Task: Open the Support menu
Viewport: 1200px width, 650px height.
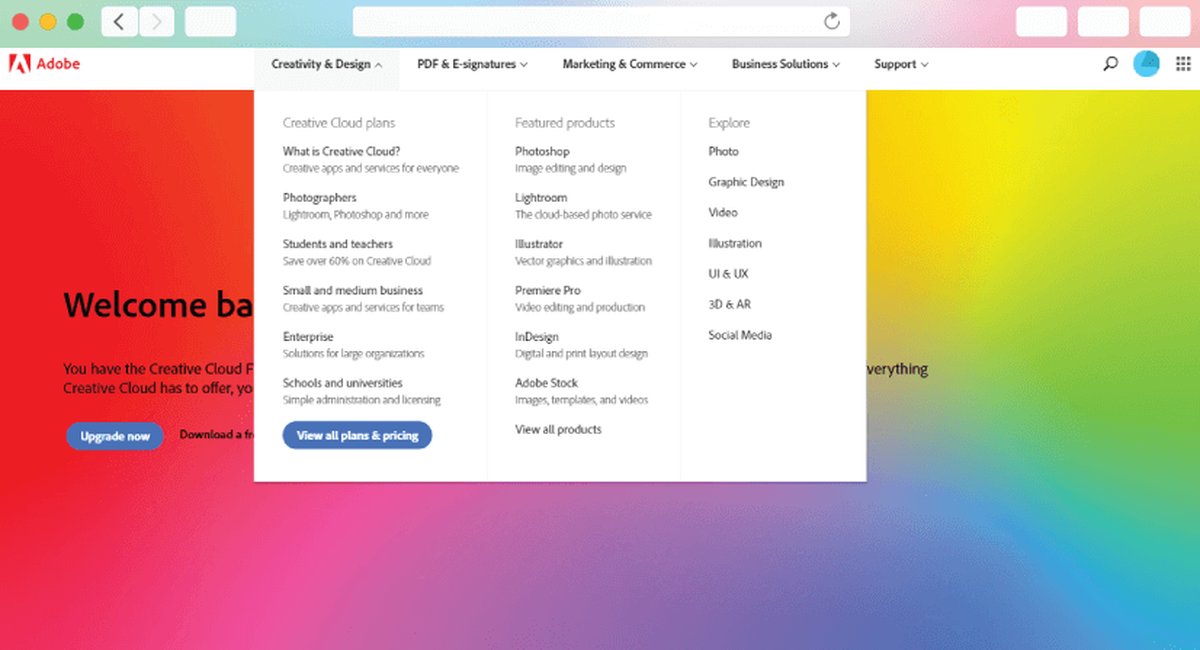Action: [900, 64]
